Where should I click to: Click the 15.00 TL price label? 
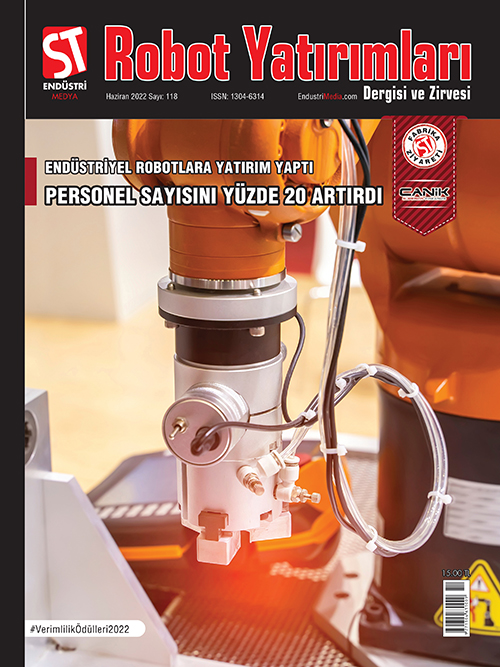(456, 574)
